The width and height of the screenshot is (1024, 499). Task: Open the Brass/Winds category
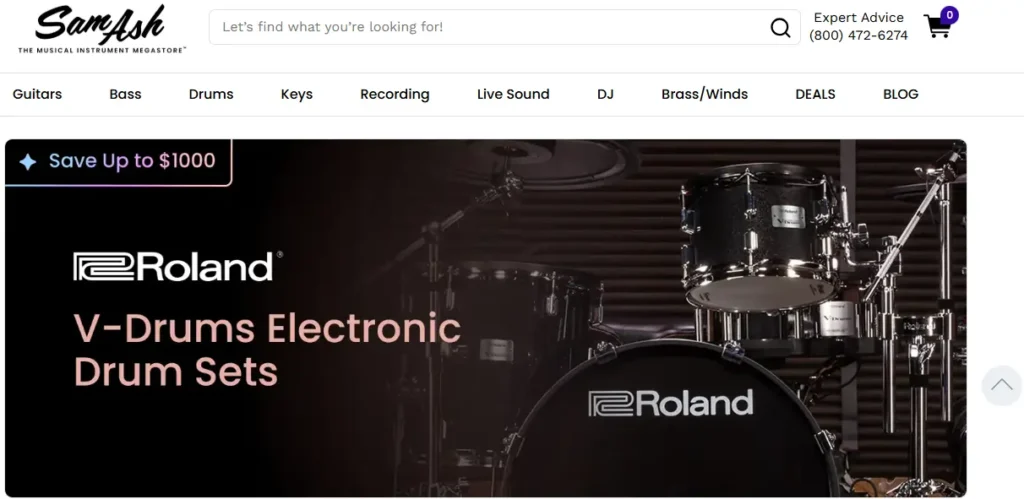pos(705,94)
